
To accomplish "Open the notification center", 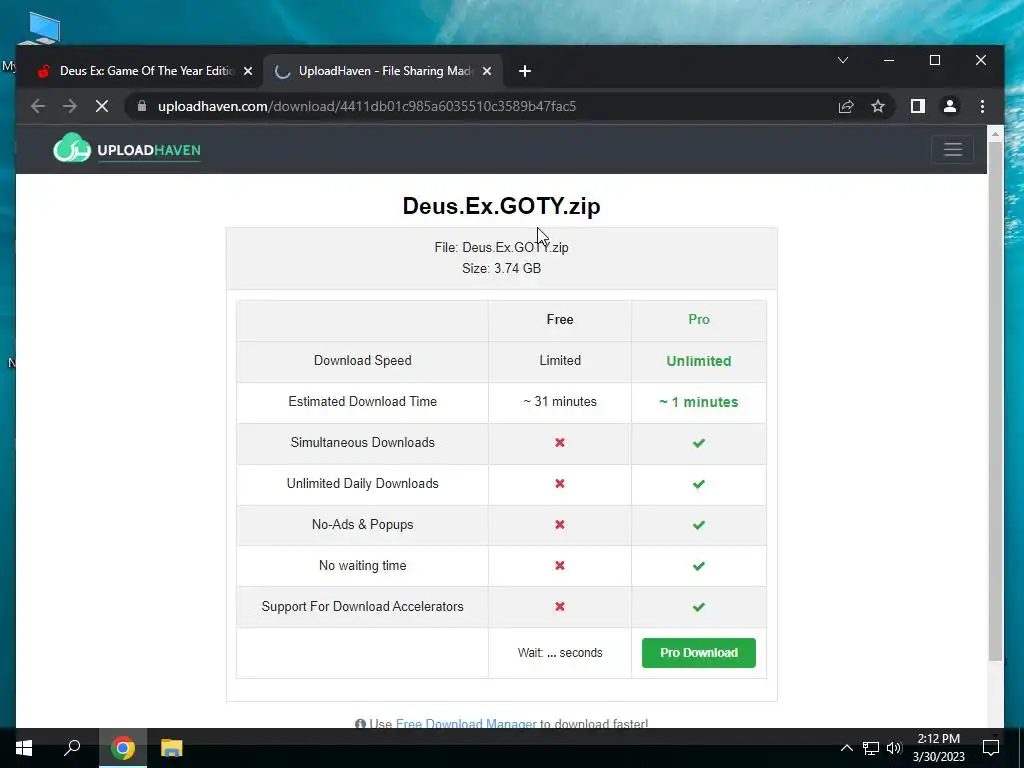I will tap(991, 748).
